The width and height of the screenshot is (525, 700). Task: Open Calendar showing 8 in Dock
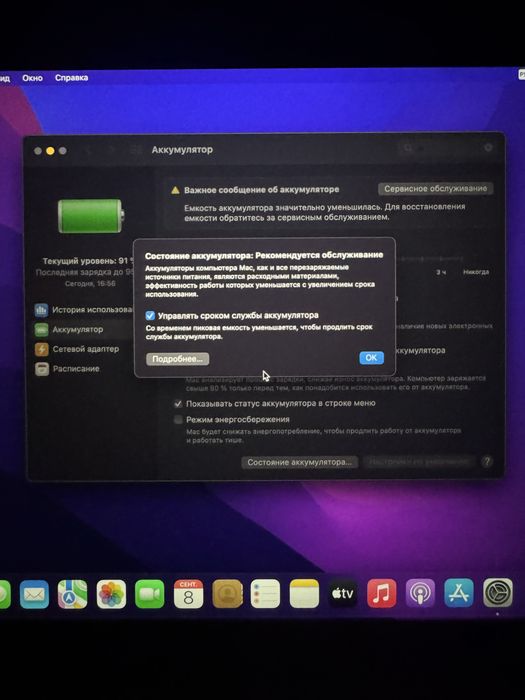[188, 594]
